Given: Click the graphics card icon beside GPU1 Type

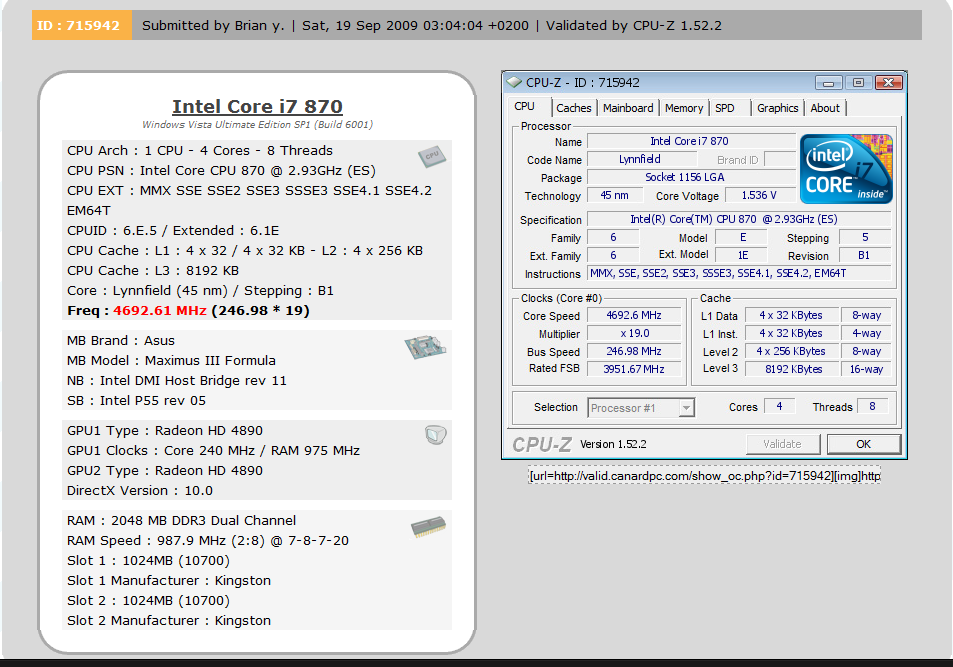Looking at the screenshot, I should pyautogui.click(x=436, y=434).
